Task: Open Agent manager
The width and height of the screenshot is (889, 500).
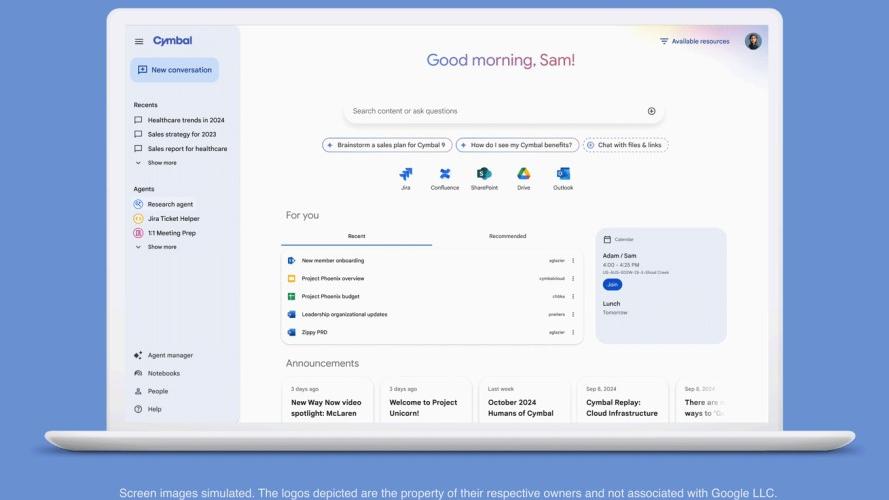Action: pos(163,355)
